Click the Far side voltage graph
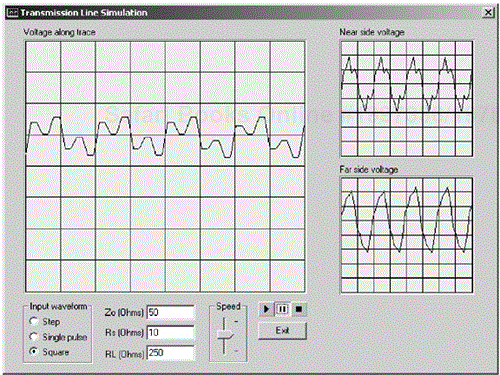Screen dimensions: 500x375 pyautogui.click(x=407, y=235)
